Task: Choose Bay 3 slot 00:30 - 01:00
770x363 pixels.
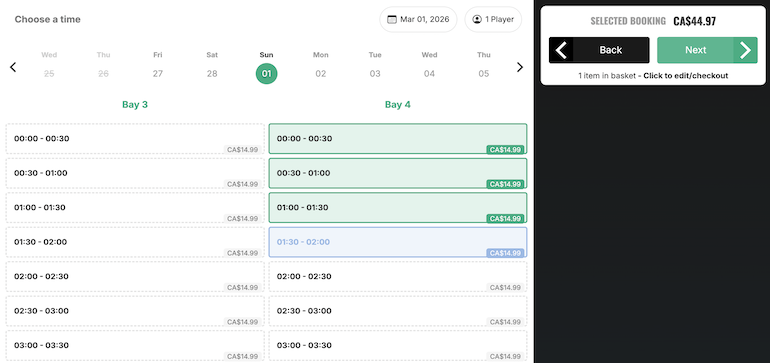Action: 135,173
